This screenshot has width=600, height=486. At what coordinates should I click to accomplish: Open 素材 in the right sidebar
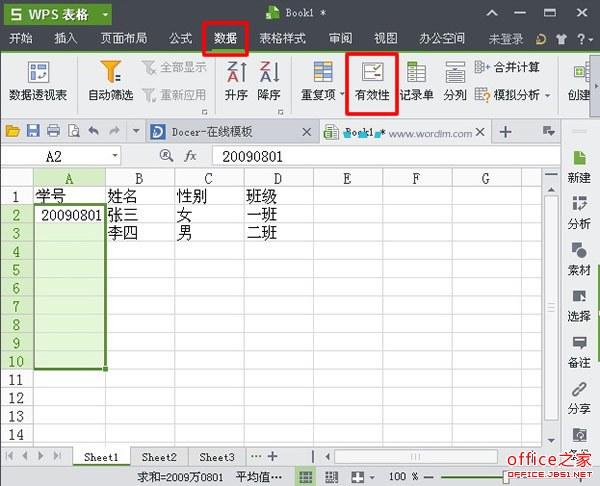pyautogui.click(x=579, y=259)
